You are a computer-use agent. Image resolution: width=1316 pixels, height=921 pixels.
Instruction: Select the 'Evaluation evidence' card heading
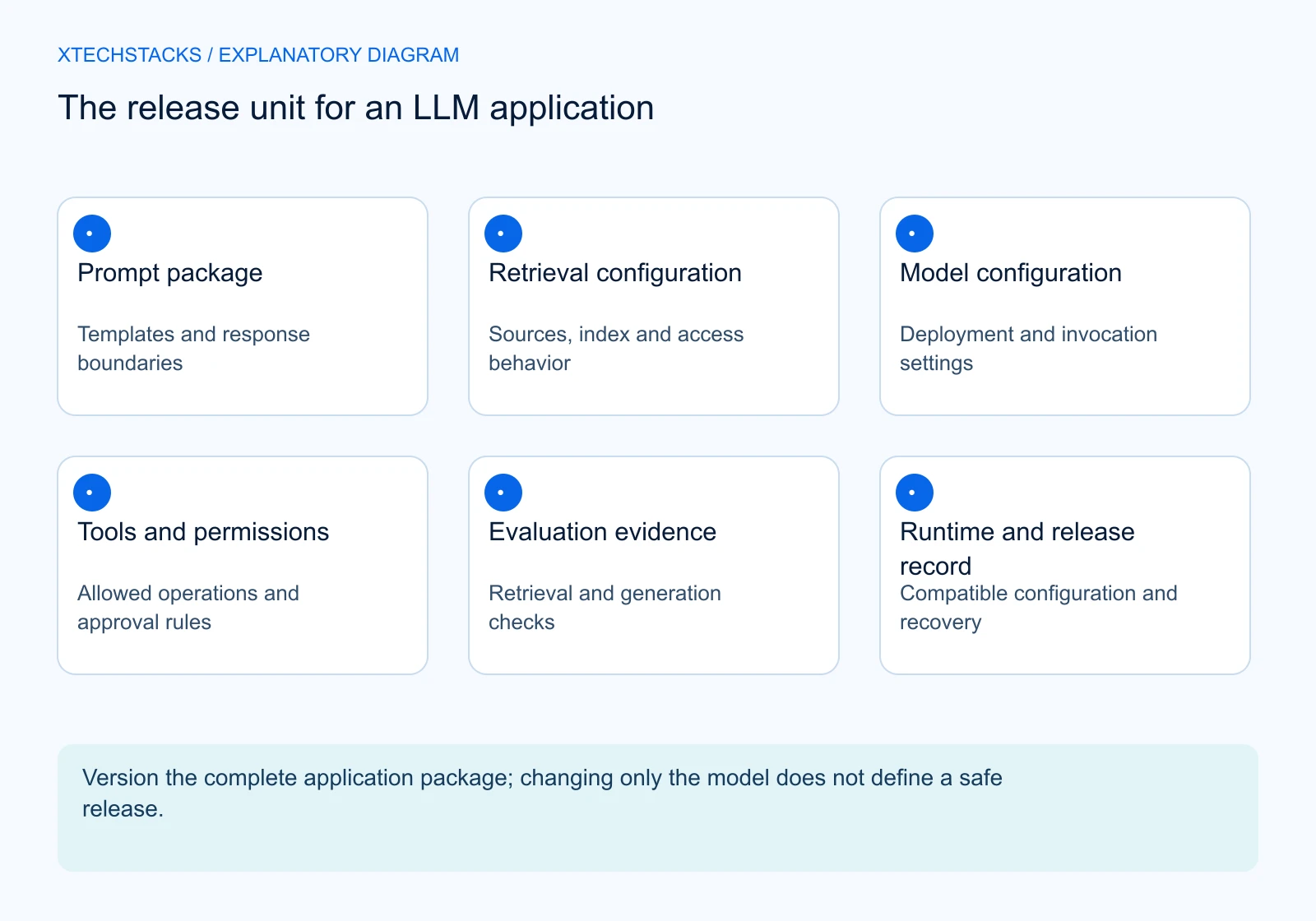603,532
